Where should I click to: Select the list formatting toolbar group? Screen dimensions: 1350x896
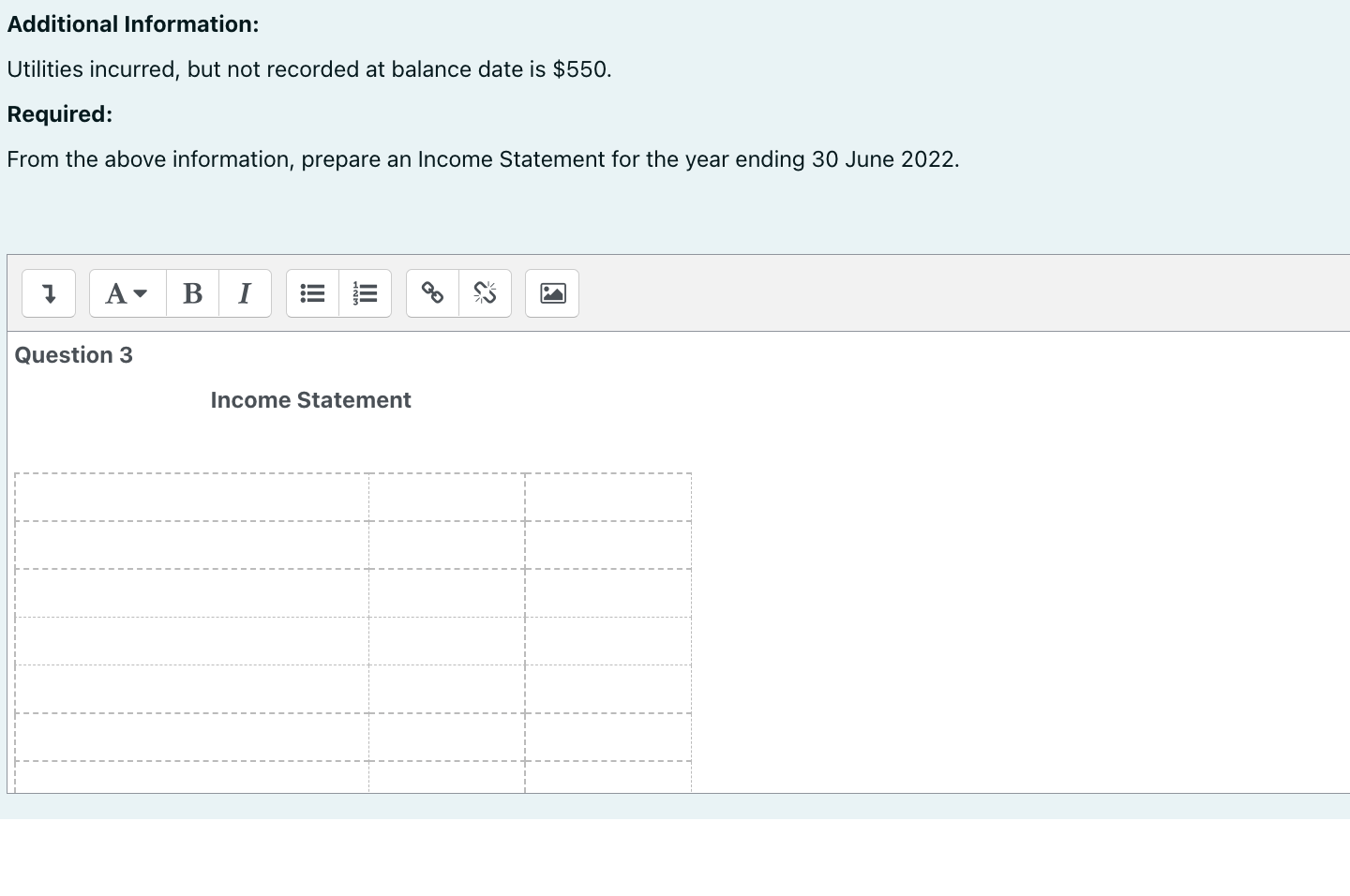pyautogui.click(x=338, y=293)
